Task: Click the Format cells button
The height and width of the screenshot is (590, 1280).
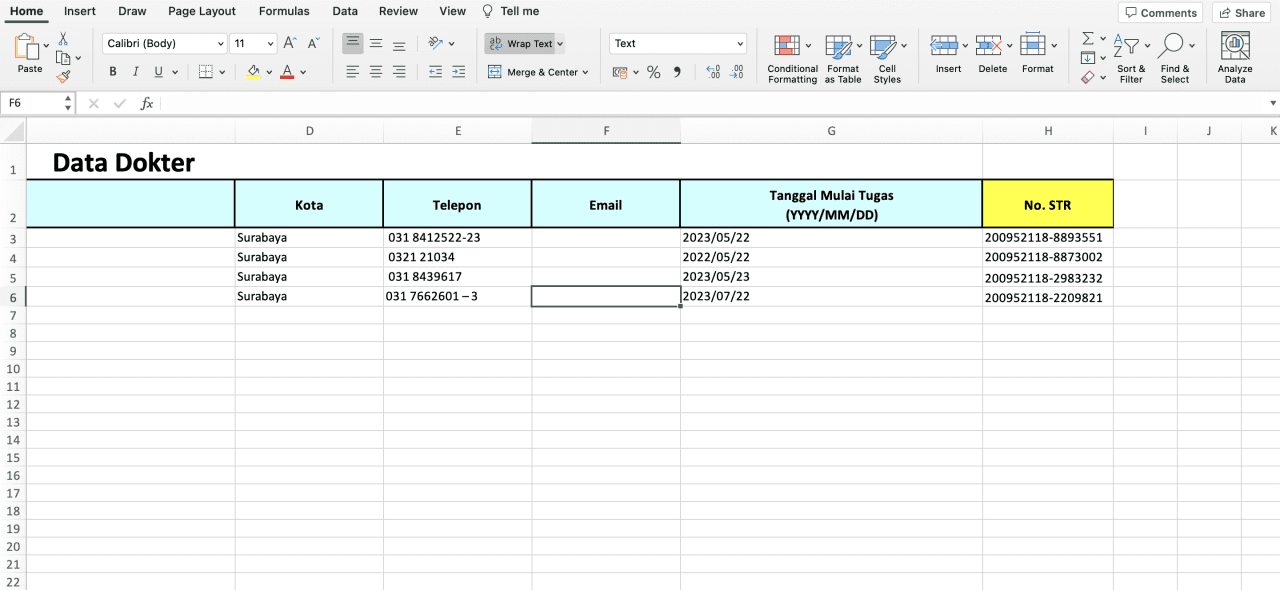Action: click(x=1037, y=55)
